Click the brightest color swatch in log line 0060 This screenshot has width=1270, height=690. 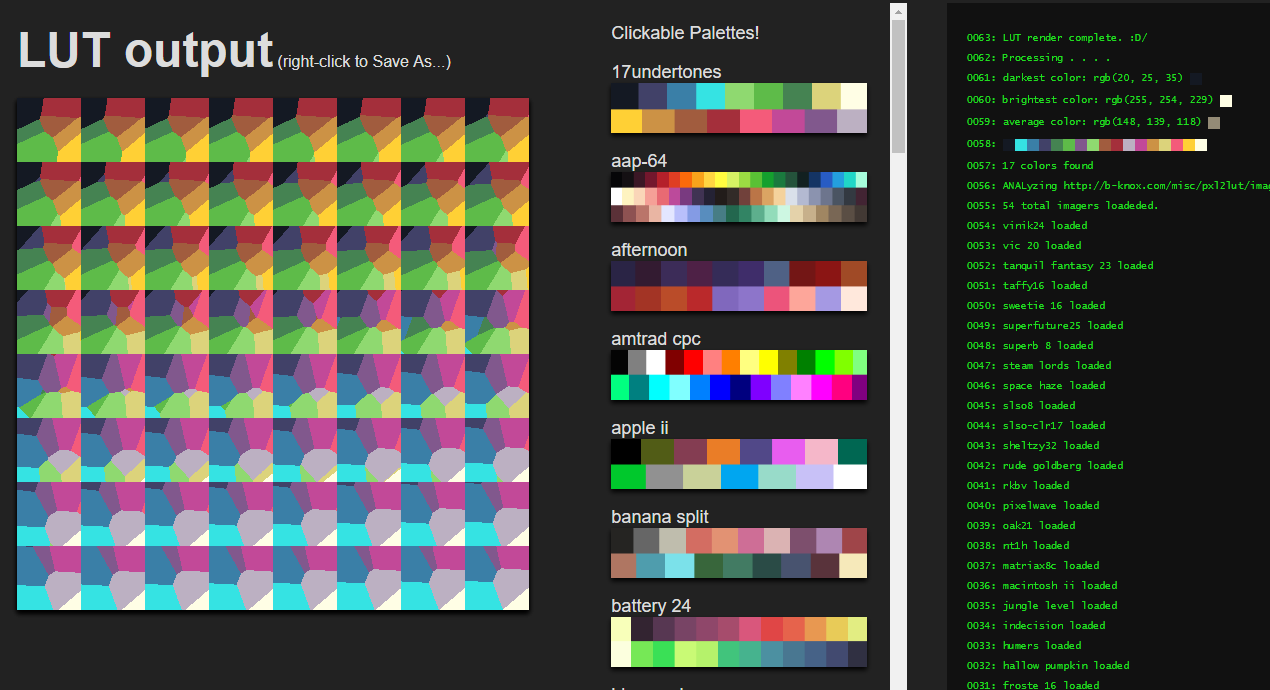click(x=1225, y=100)
